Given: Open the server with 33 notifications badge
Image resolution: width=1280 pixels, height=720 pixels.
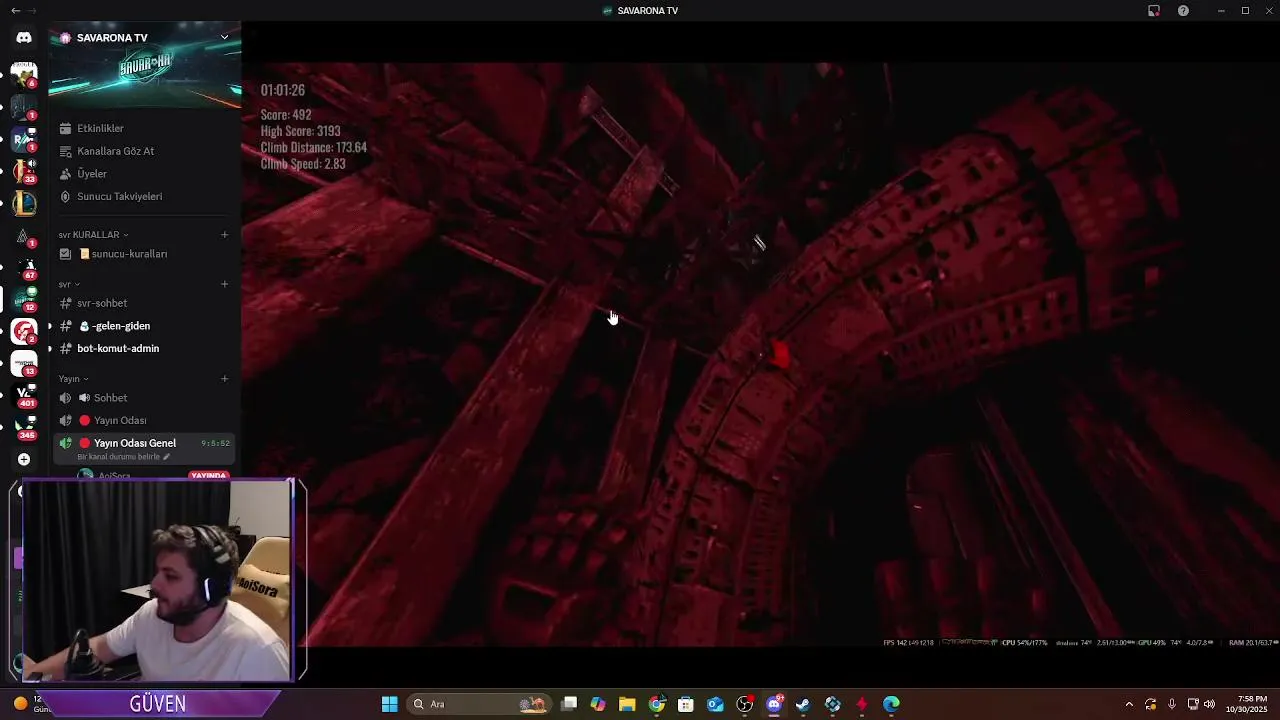Looking at the screenshot, I should [x=24, y=170].
